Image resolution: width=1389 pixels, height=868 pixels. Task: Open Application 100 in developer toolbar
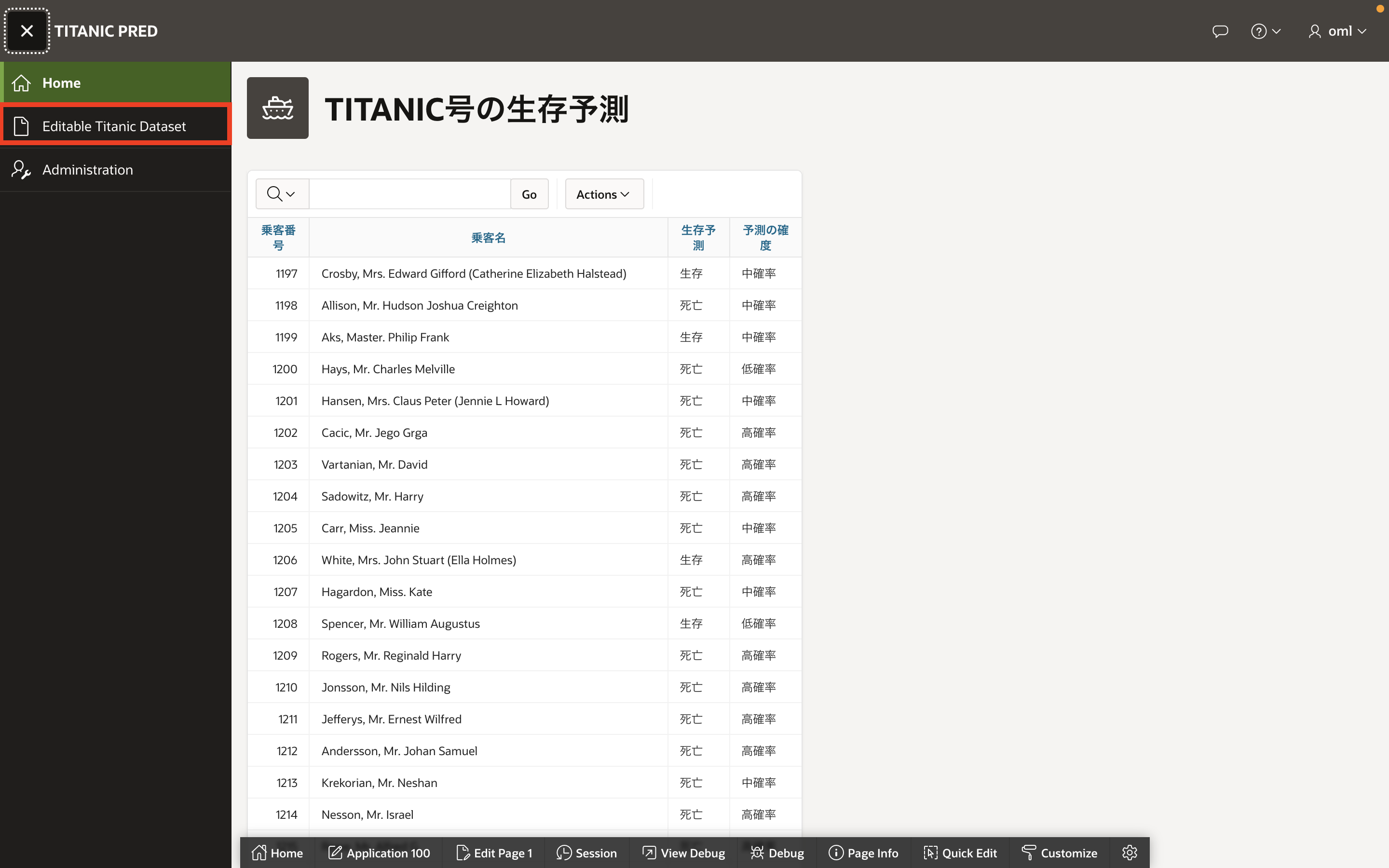(379, 853)
